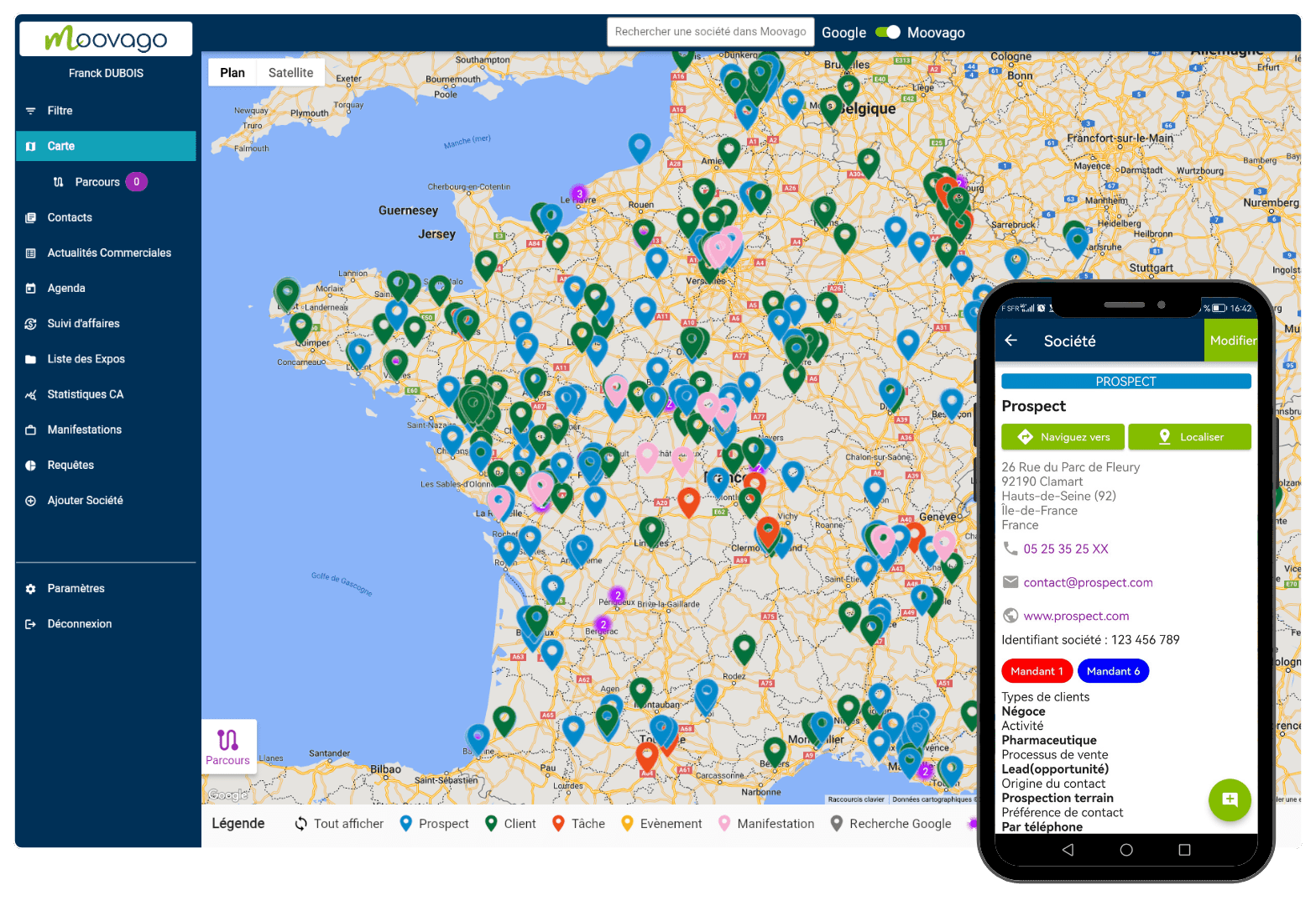Open Contacts via its sidebar icon
The image size is (1316, 906).
coord(31,217)
